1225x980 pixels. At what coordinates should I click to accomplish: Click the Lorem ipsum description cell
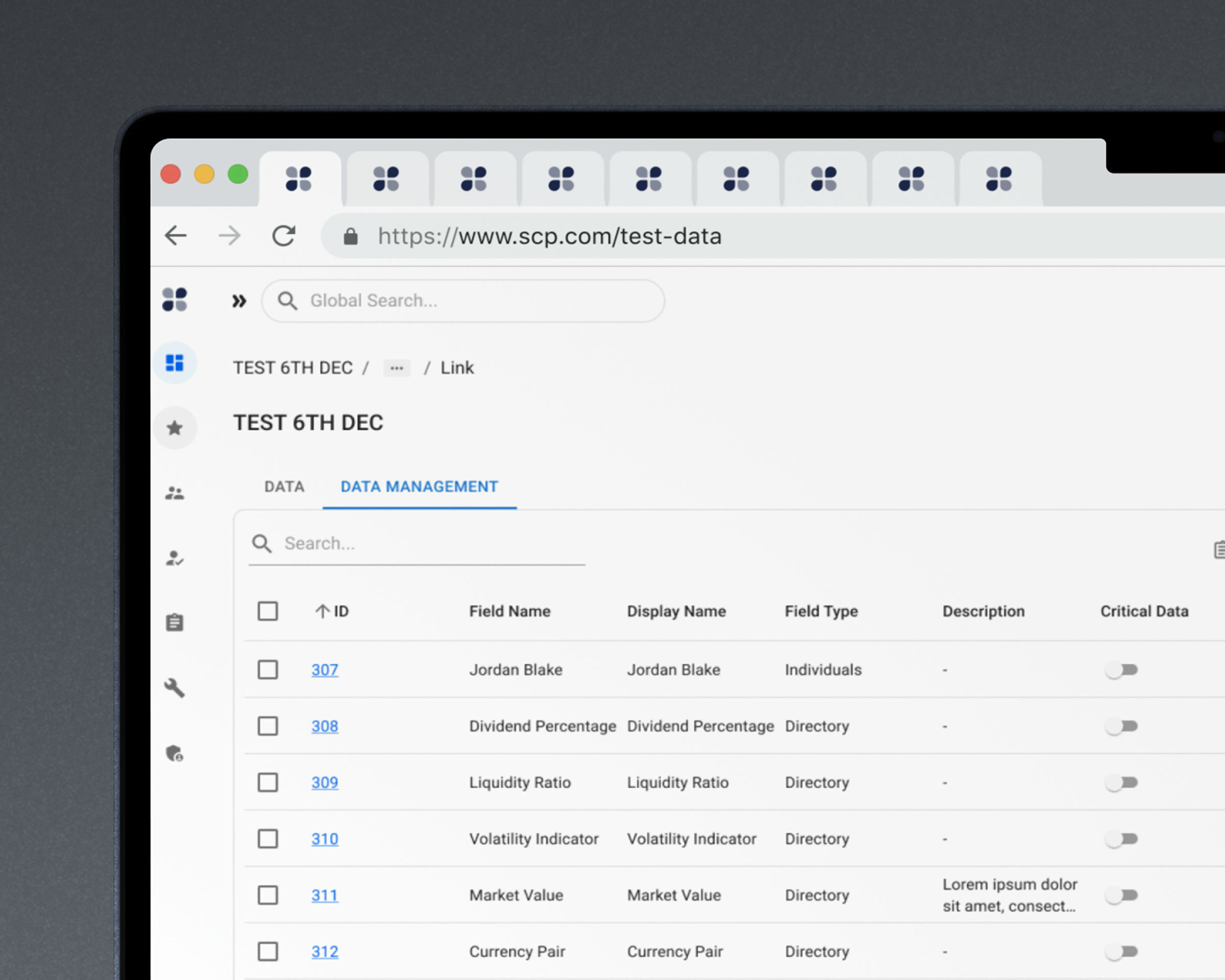[1010, 895]
